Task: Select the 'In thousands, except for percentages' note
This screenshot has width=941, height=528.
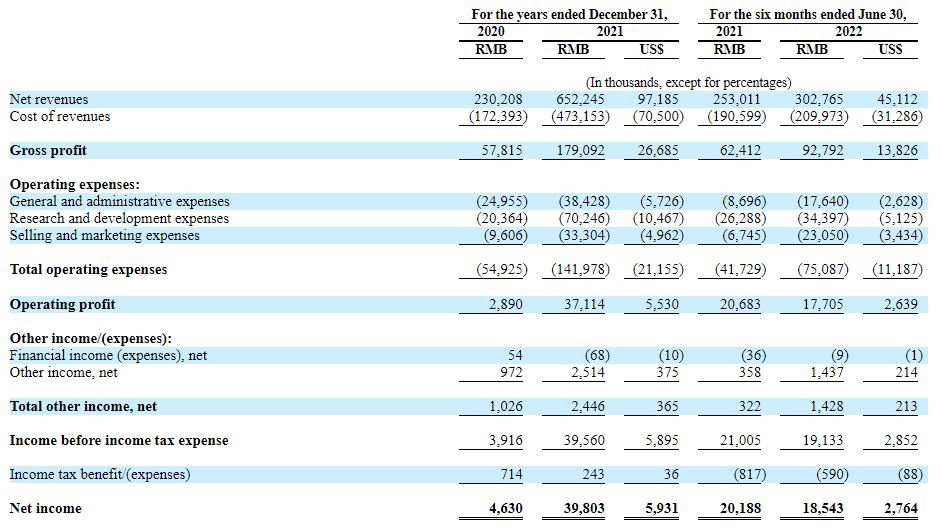Action: (x=688, y=82)
